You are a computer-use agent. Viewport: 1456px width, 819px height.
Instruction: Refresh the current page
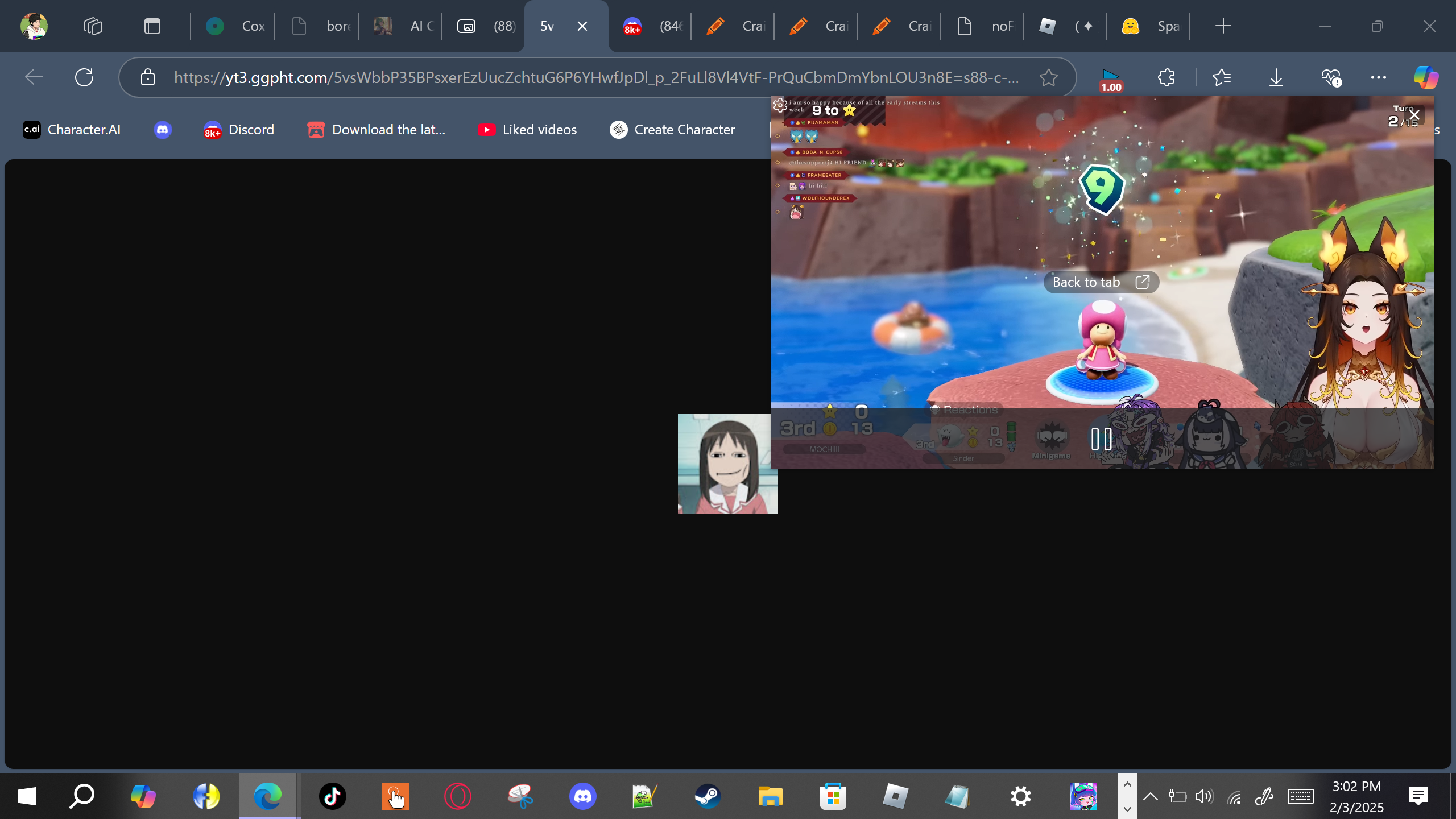84,77
